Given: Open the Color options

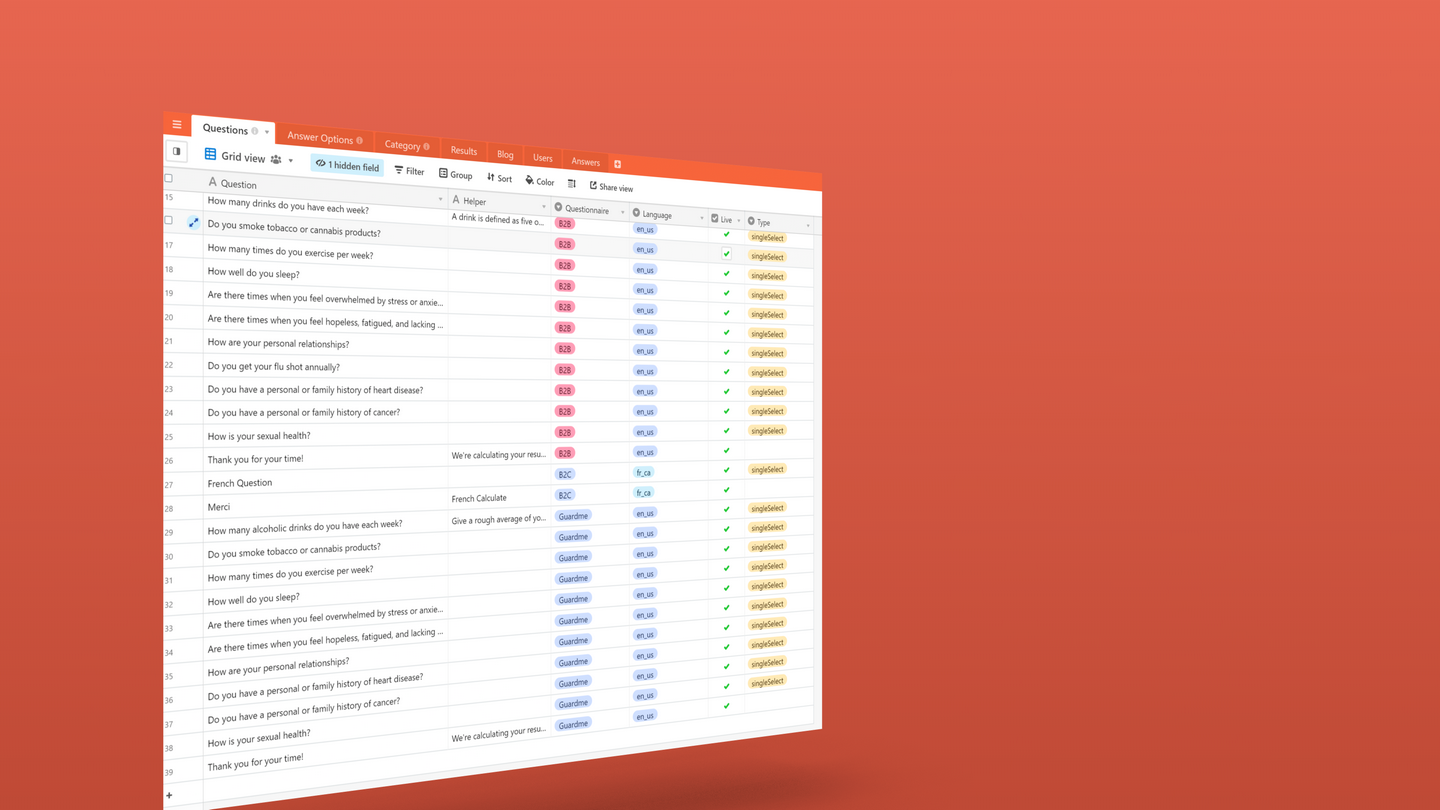Looking at the screenshot, I should (x=539, y=181).
